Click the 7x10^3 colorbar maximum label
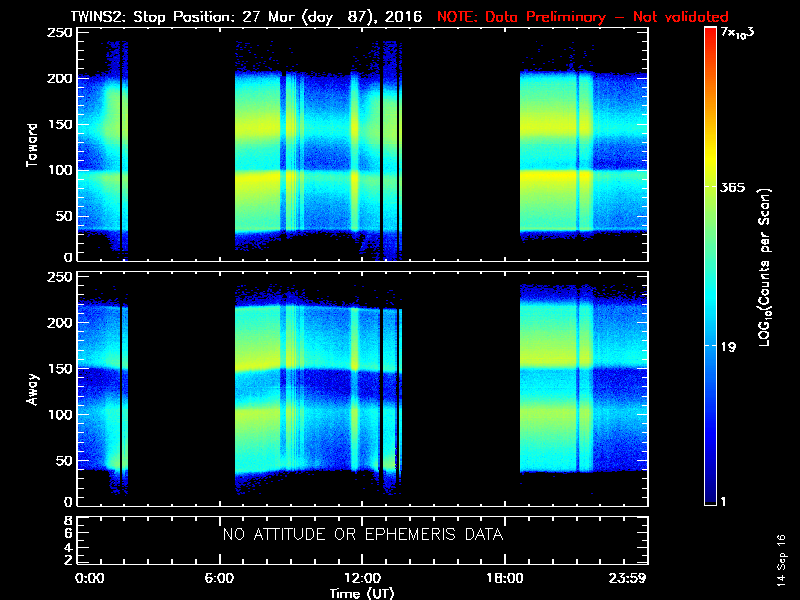This screenshot has height=600, width=800. click(737, 33)
